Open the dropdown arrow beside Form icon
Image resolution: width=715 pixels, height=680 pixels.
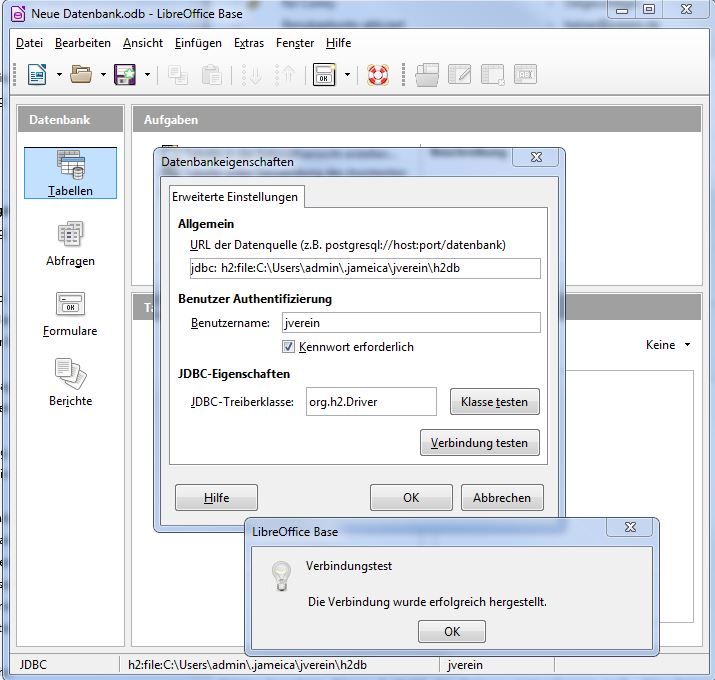(347, 74)
